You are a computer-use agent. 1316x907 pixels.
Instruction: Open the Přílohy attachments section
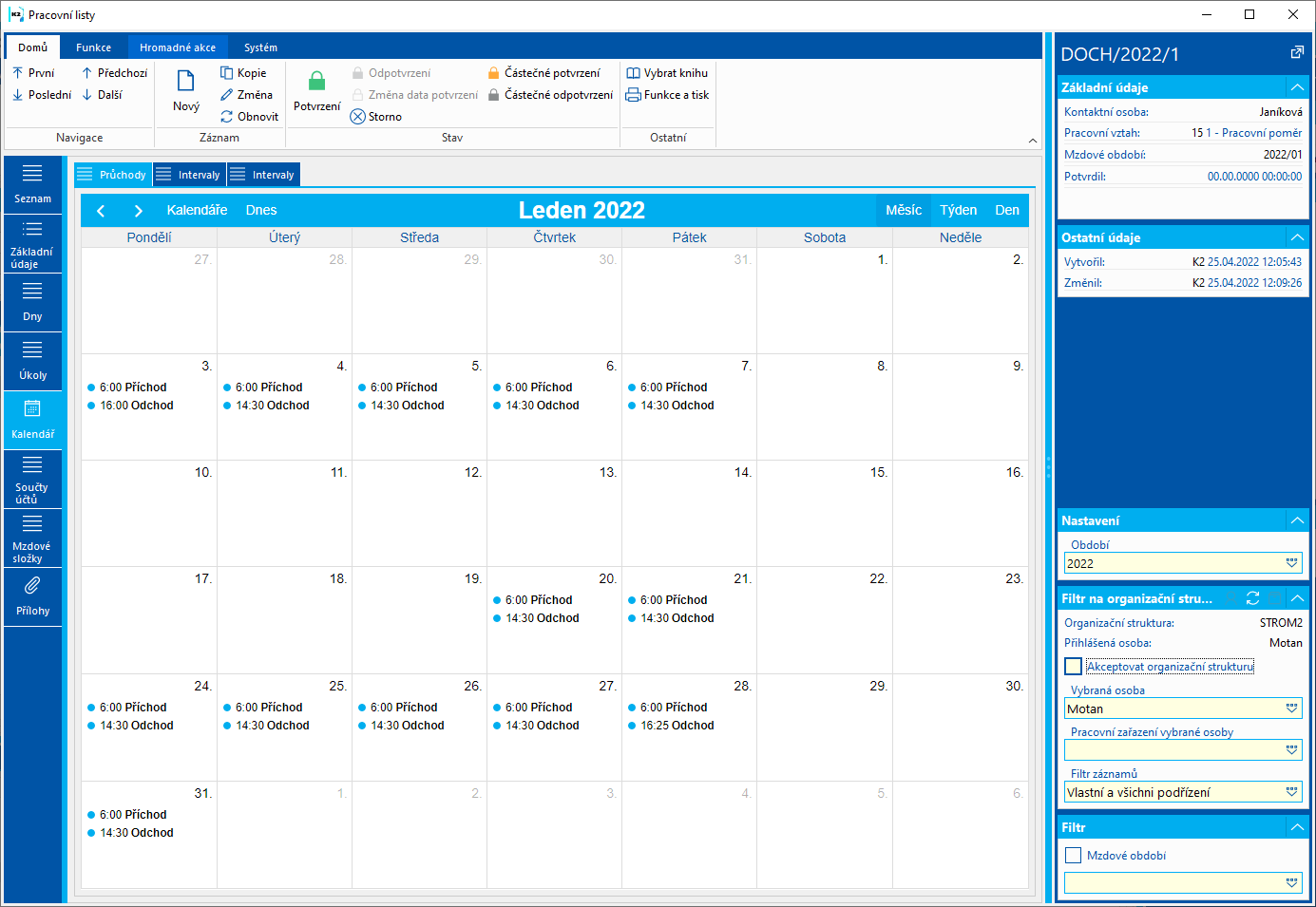[x=32, y=596]
